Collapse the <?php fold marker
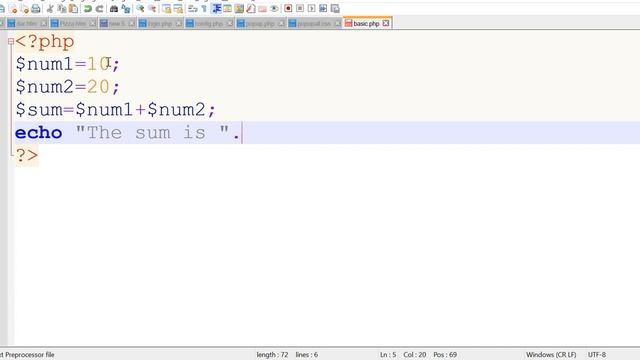Viewport: 640px width, 360px height. (11, 41)
